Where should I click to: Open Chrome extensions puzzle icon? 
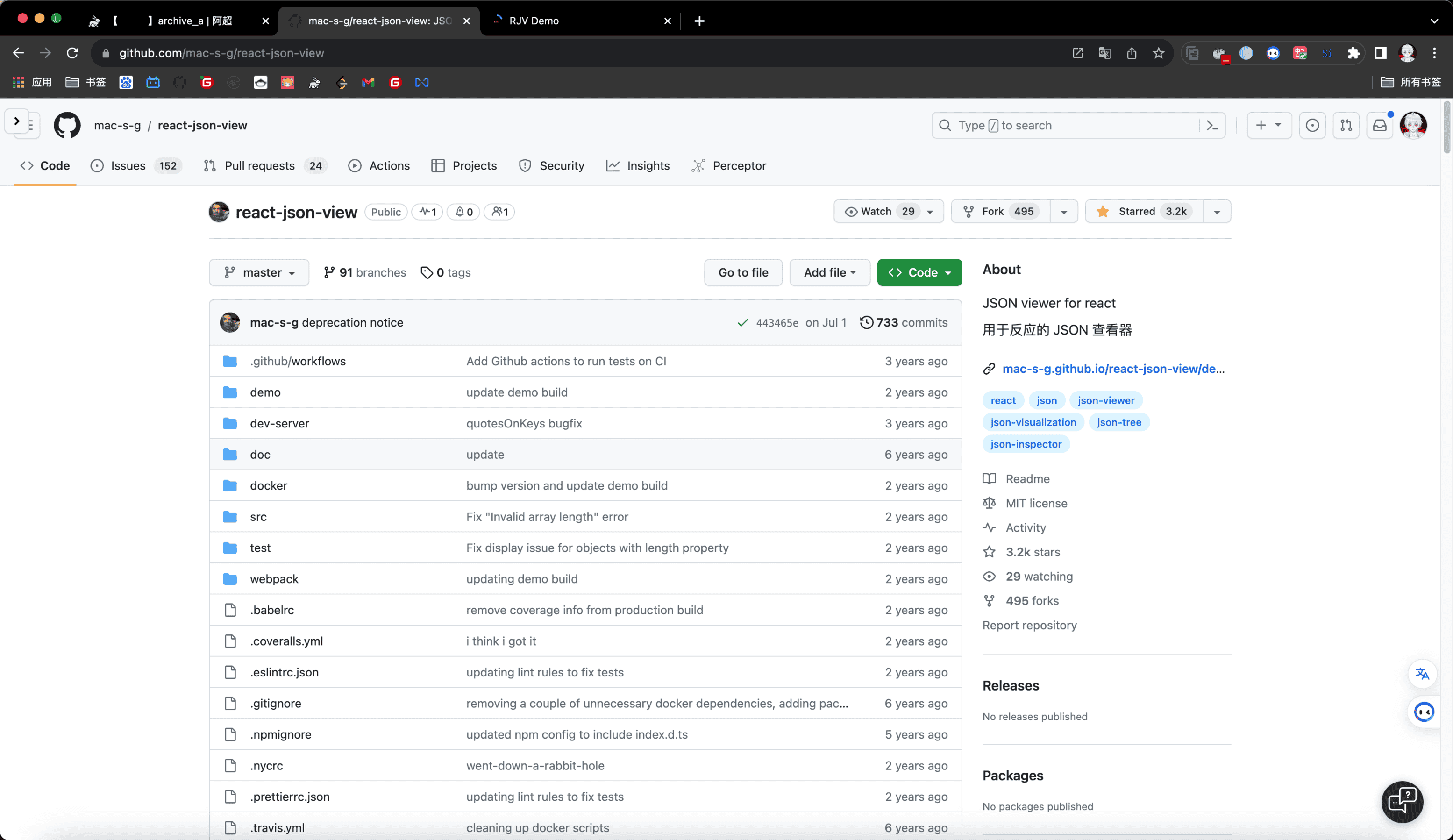coord(1353,53)
